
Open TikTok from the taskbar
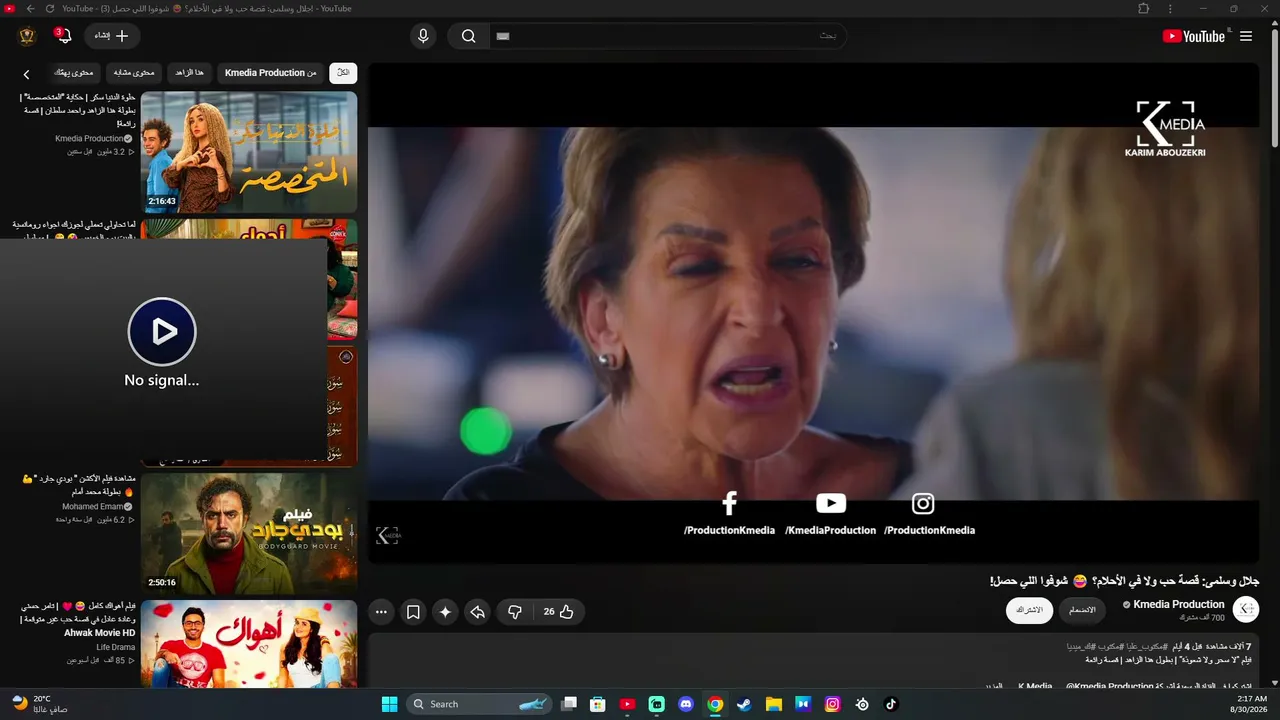(x=891, y=704)
